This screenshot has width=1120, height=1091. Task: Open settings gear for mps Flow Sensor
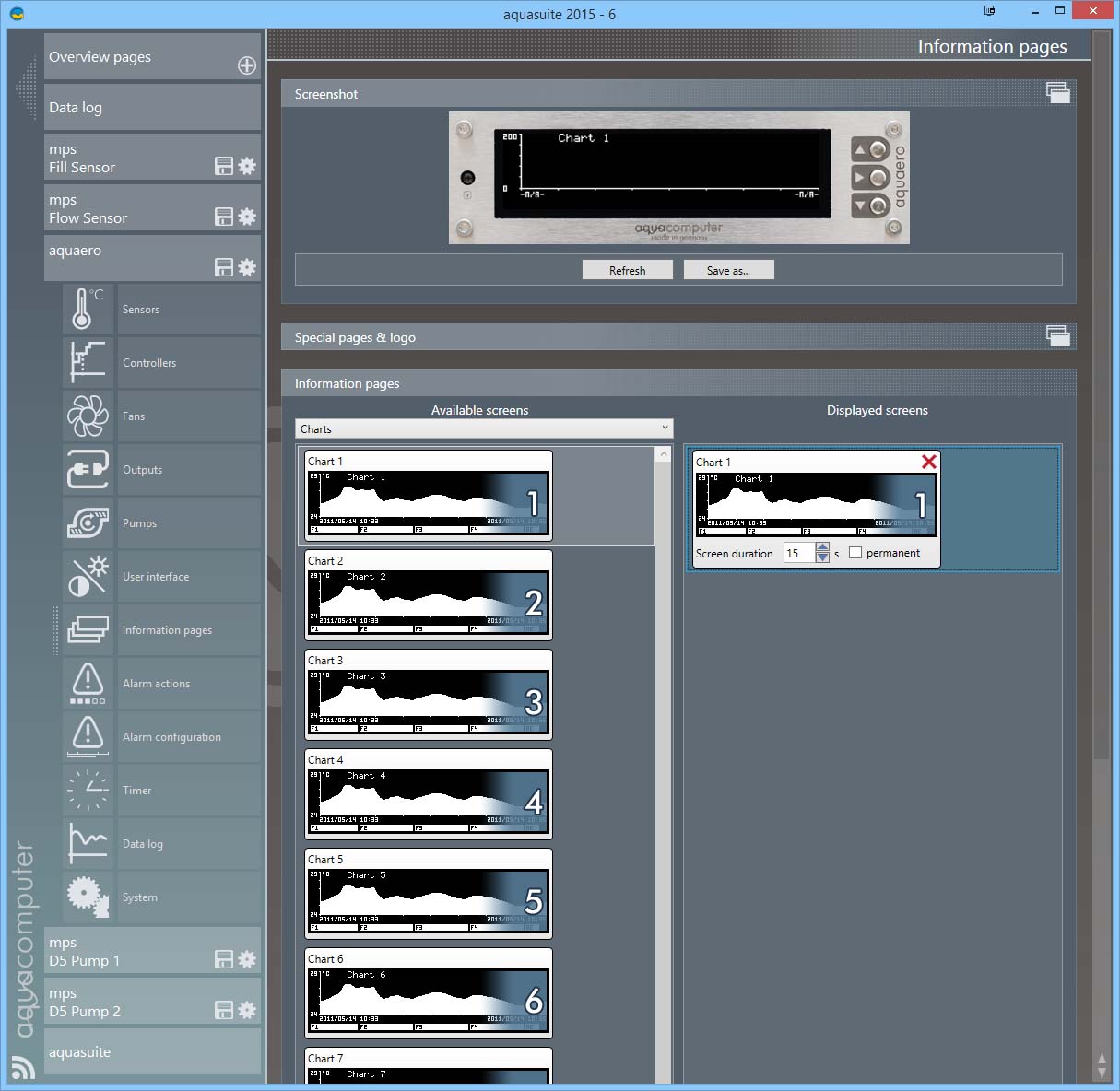(247, 217)
